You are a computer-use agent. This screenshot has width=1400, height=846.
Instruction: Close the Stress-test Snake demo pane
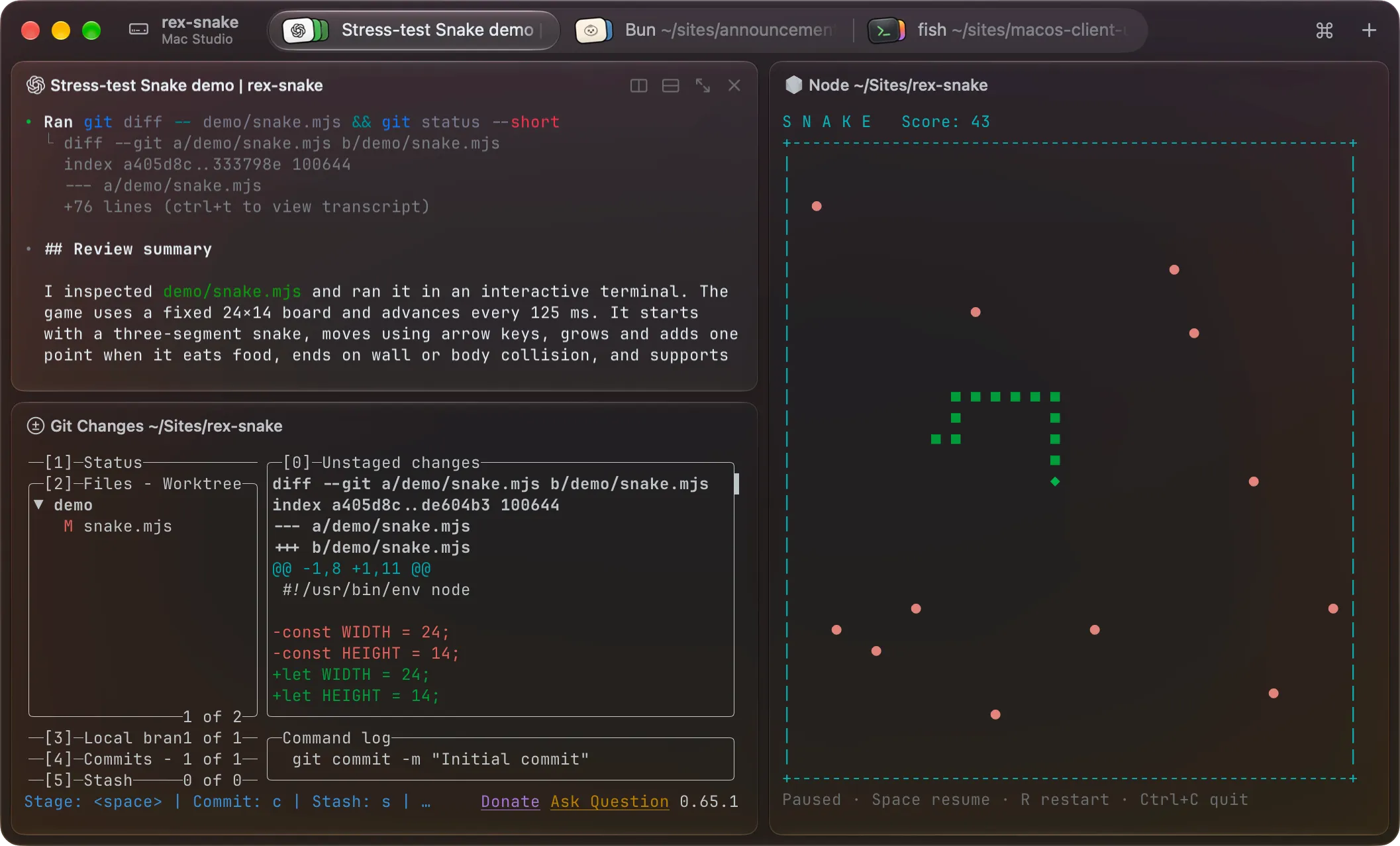tap(734, 85)
